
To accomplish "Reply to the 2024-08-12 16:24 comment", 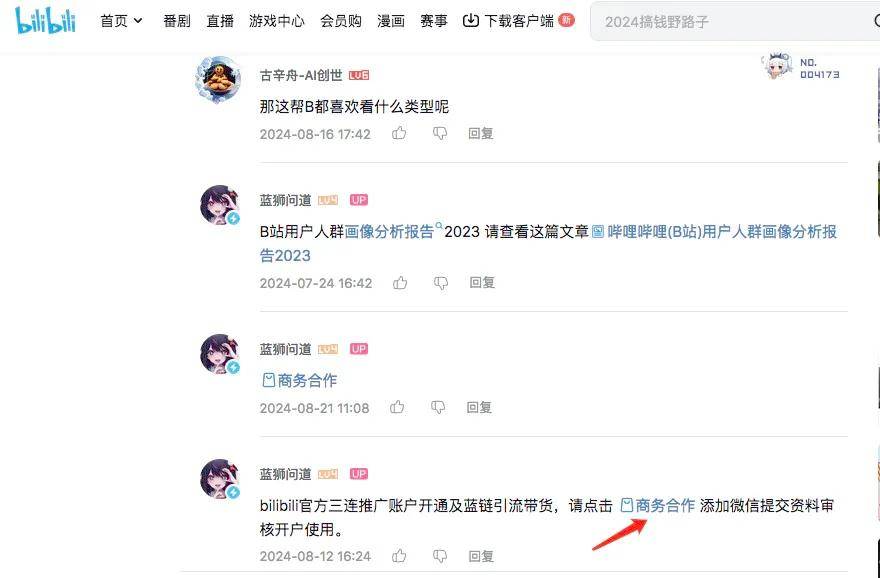I will pos(481,556).
